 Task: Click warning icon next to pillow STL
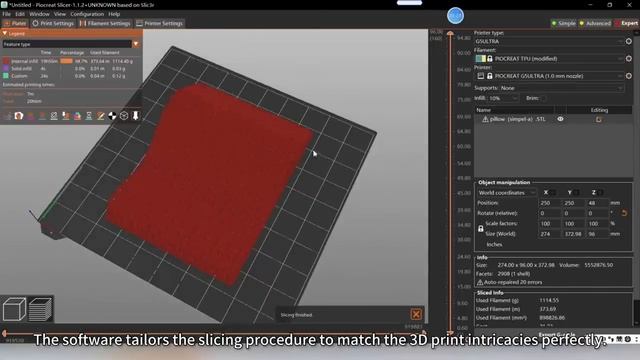click(x=485, y=119)
